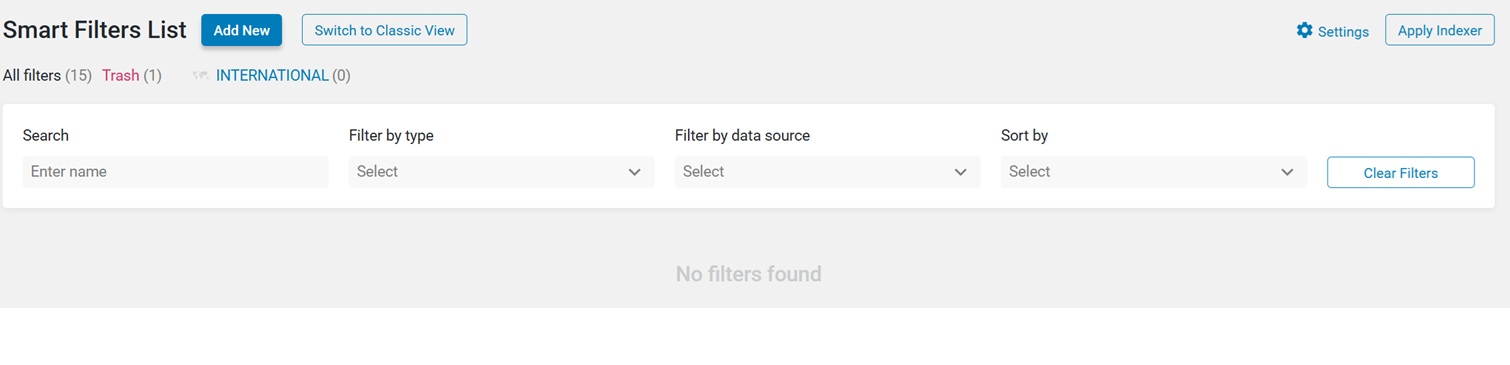1510x365 pixels.
Task: Click the chevron arrow in Filter by data source
Action: tap(960, 172)
